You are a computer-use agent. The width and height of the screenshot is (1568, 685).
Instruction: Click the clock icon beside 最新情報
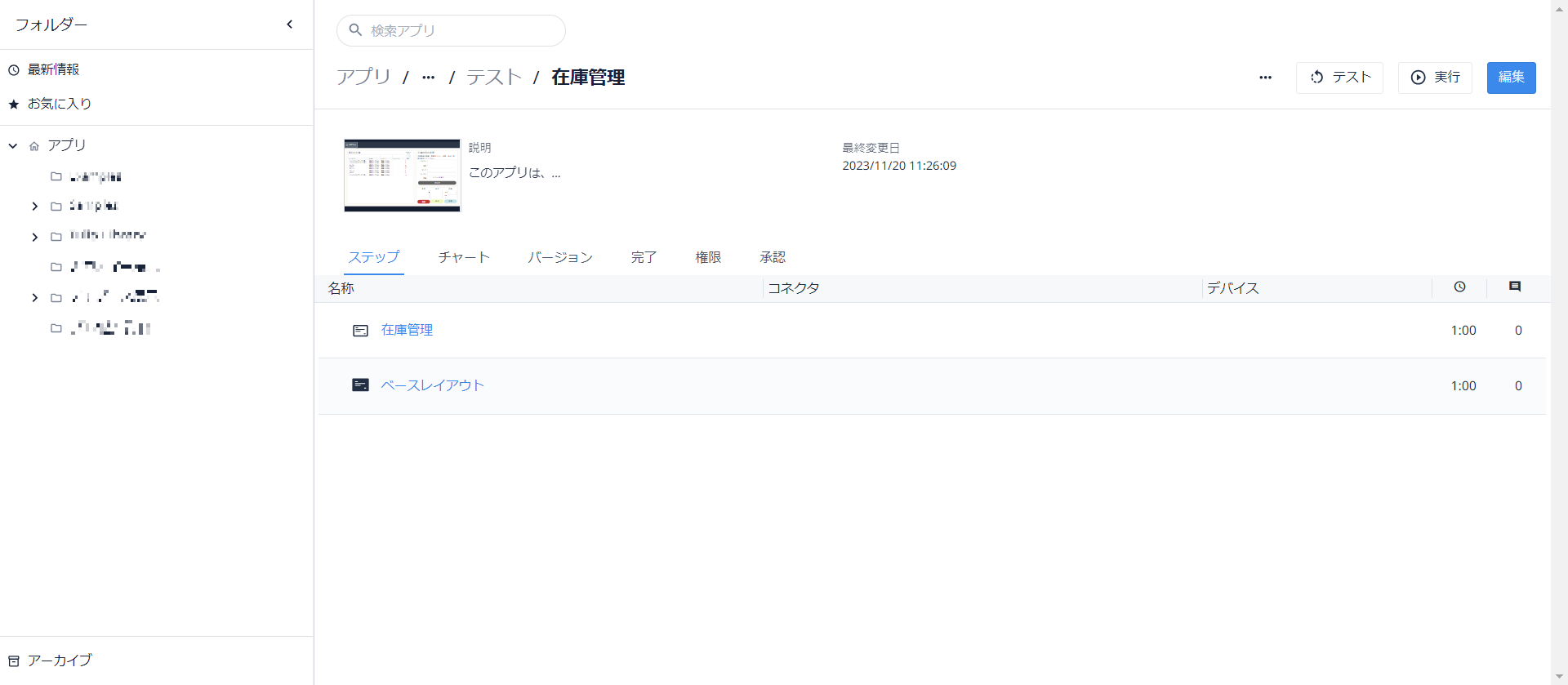14,70
